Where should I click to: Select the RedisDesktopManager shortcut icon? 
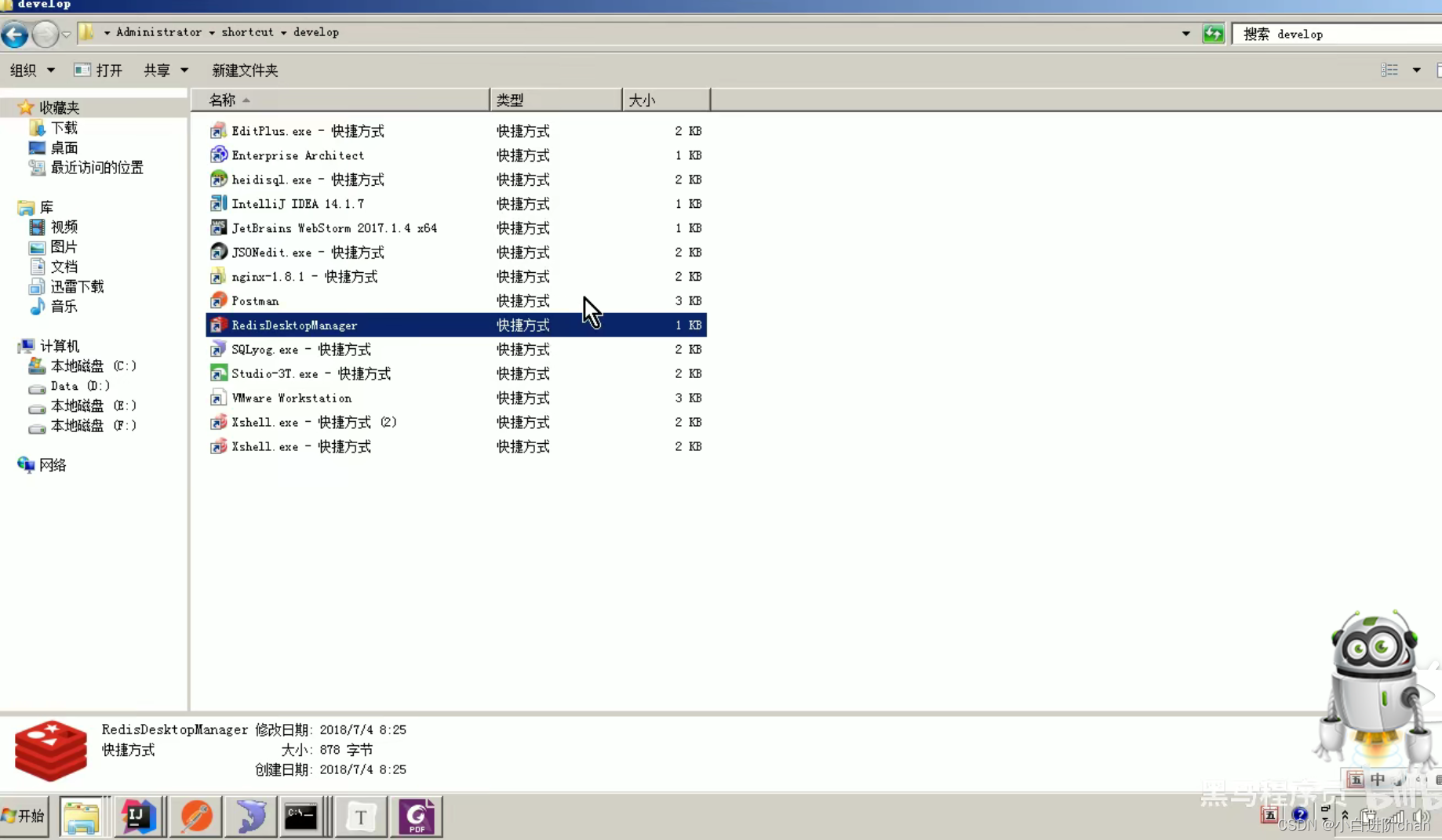click(218, 325)
